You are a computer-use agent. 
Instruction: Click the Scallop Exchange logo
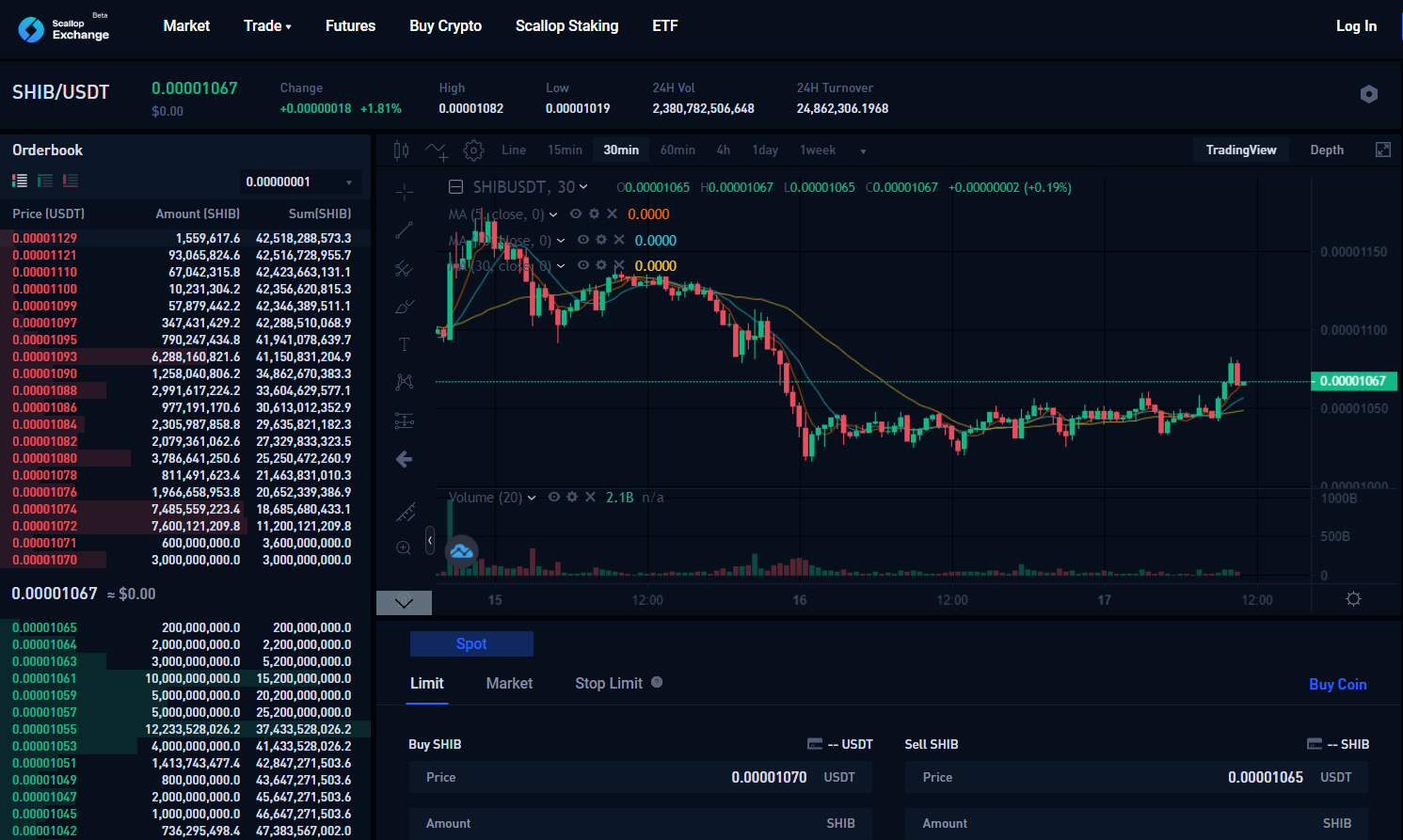[64, 28]
